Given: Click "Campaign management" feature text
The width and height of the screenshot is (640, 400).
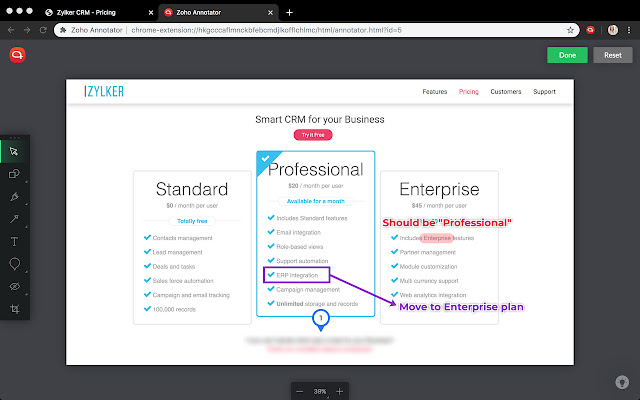Looking at the screenshot, I should click(308, 289).
